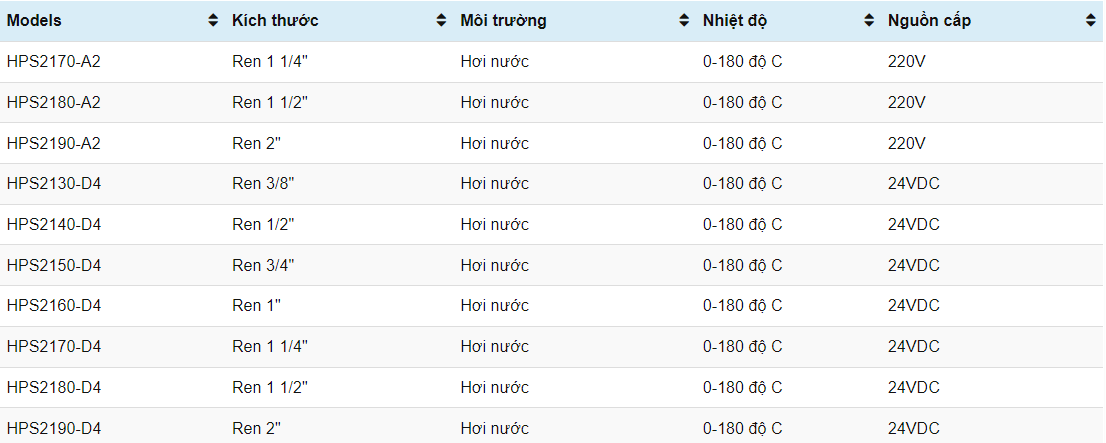This screenshot has height=443, width=1106.
Task: Click sort arrows icon in Models column
Action: coord(212,21)
